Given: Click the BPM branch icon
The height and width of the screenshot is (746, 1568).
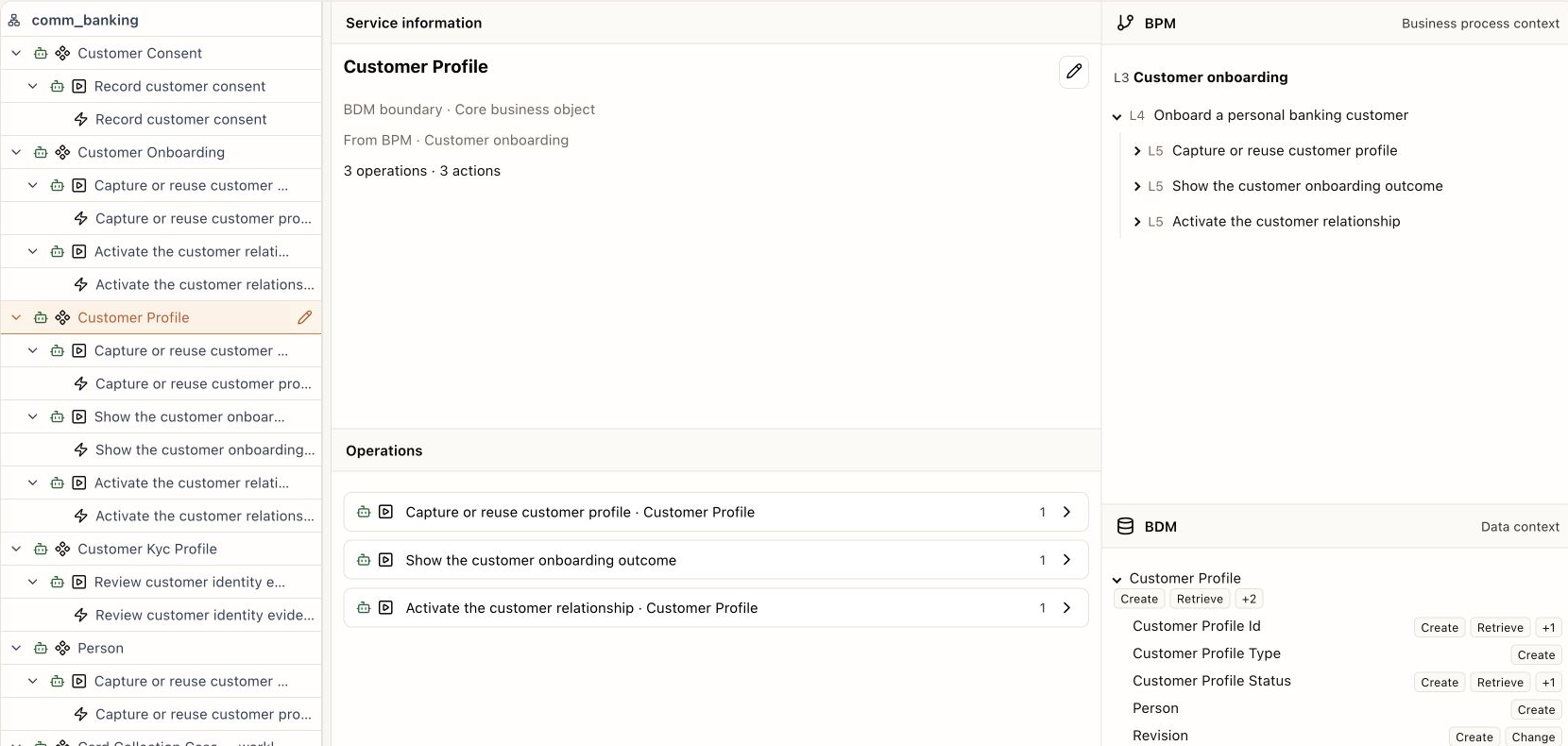Looking at the screenshot, I should click(1125, 23).
